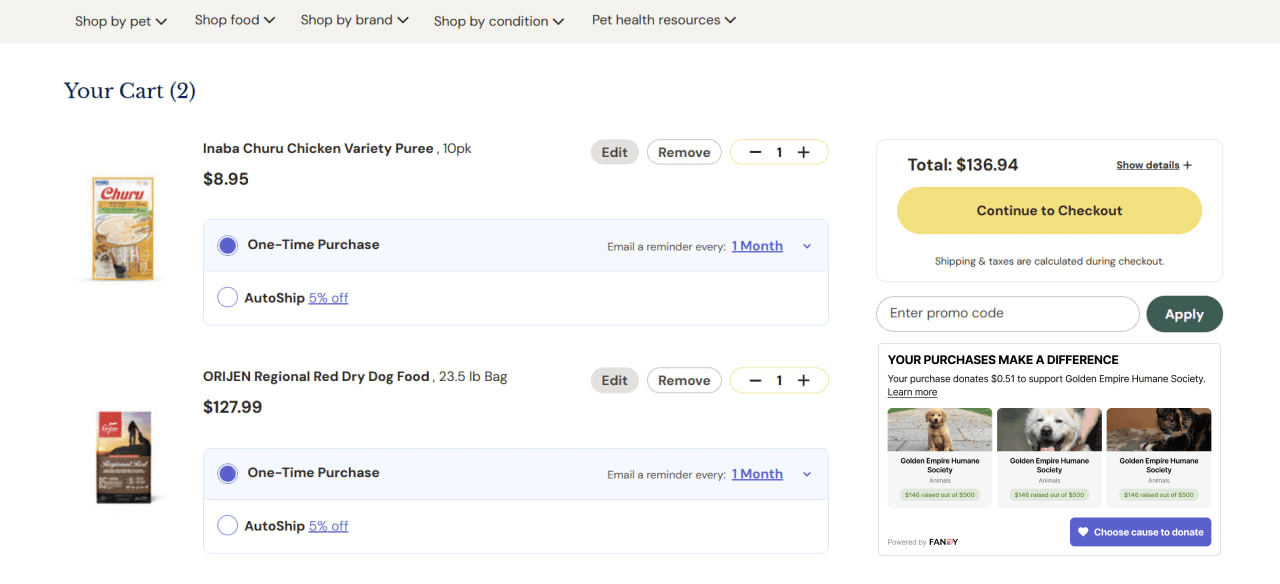The image size is (1280, 584).
Task: Increase quantity of ORIJEN dog food
Action: [x=803, y=380]
